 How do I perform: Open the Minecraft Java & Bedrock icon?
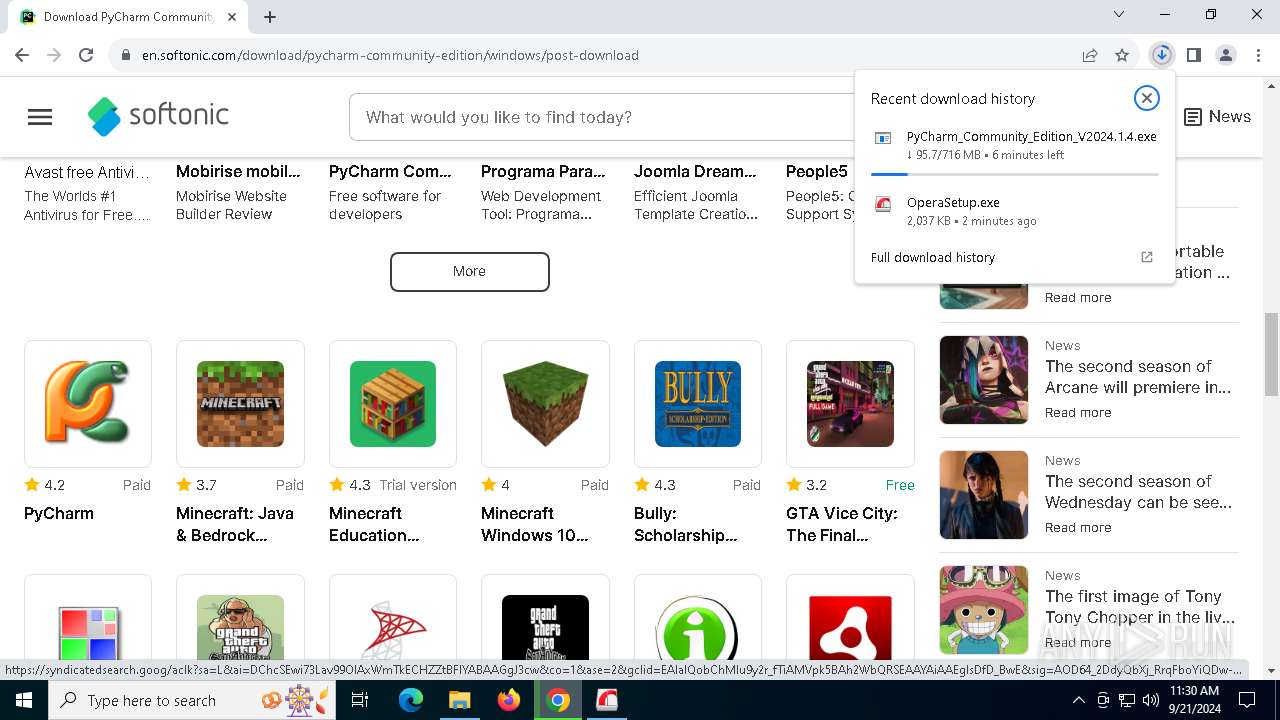tap(240, 403)
